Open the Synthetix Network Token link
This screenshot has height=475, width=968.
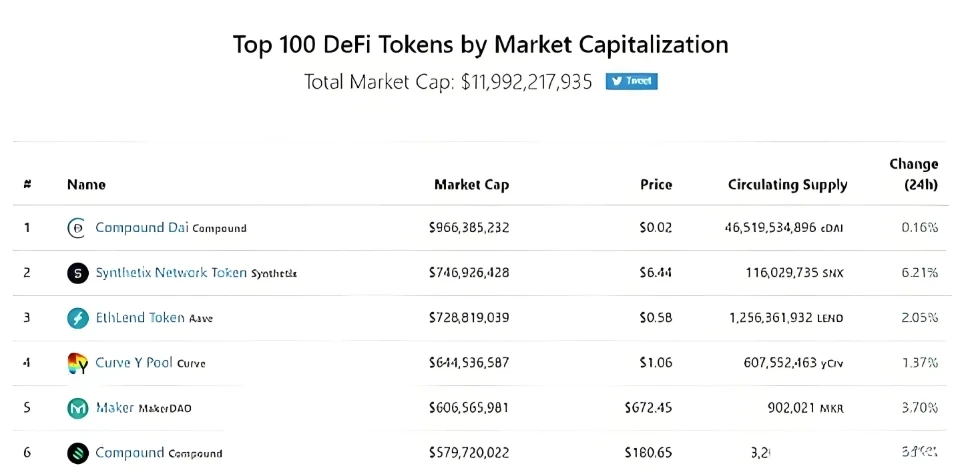171,272
